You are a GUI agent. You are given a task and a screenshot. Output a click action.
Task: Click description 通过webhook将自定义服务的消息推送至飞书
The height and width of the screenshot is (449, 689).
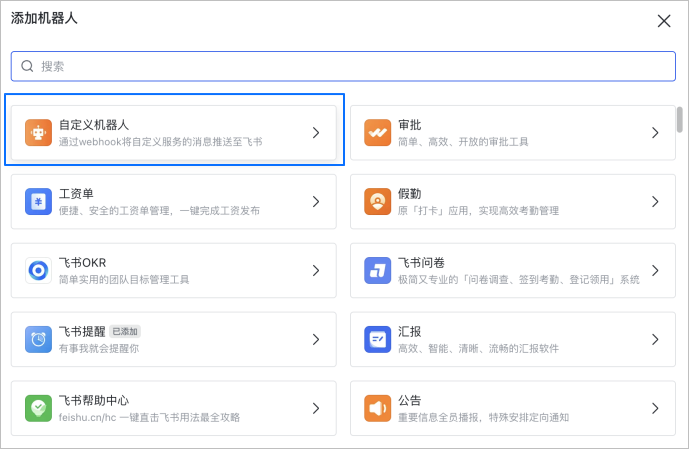pyautogui.click(x=160, y=142)
